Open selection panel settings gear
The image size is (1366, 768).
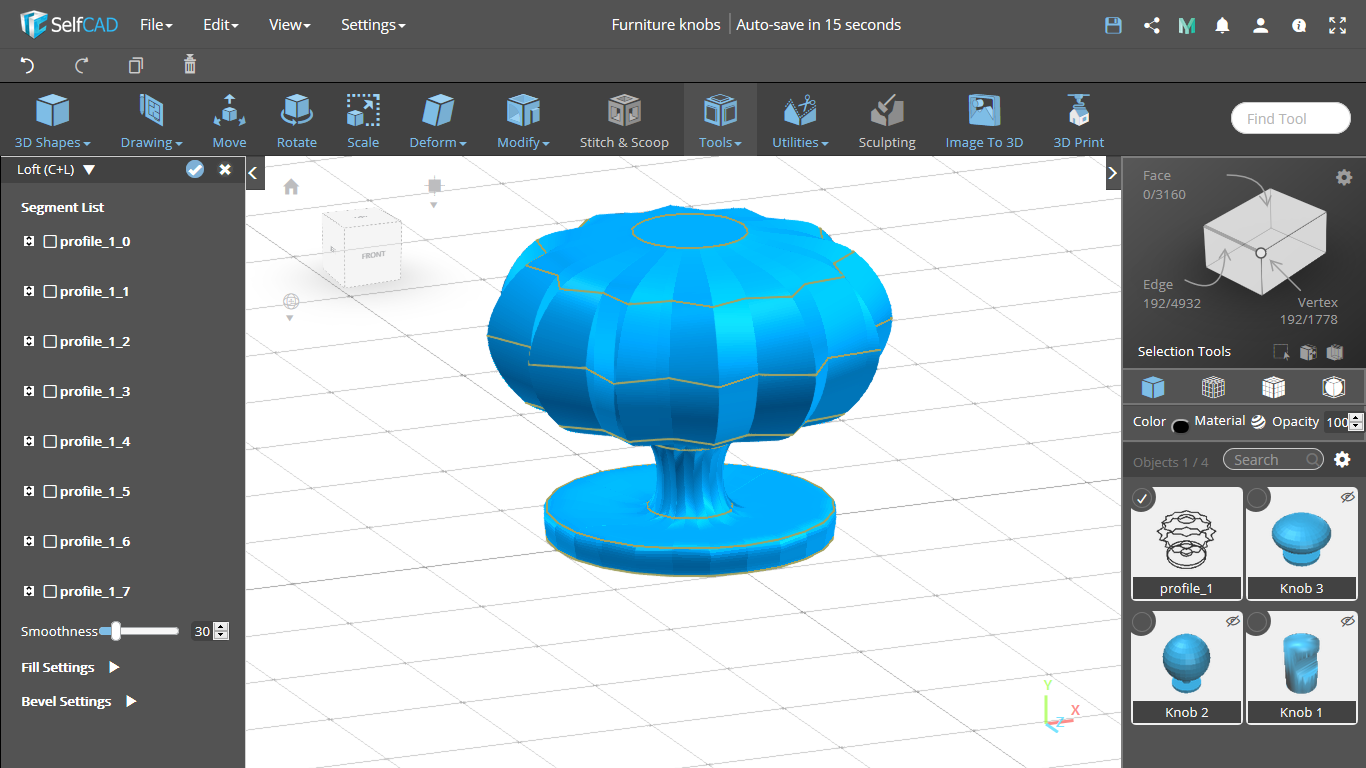(x=1344, y=177)
